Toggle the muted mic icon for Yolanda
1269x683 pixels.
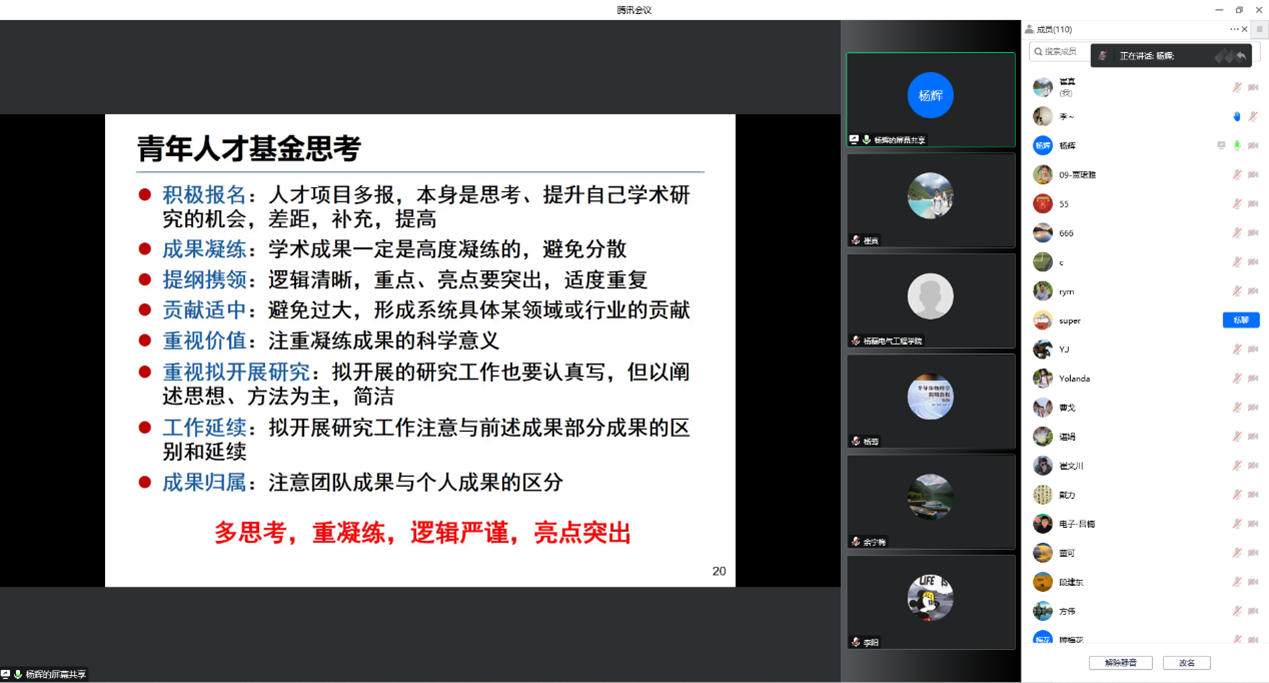pyautogui.click(x=1237, y=379)
